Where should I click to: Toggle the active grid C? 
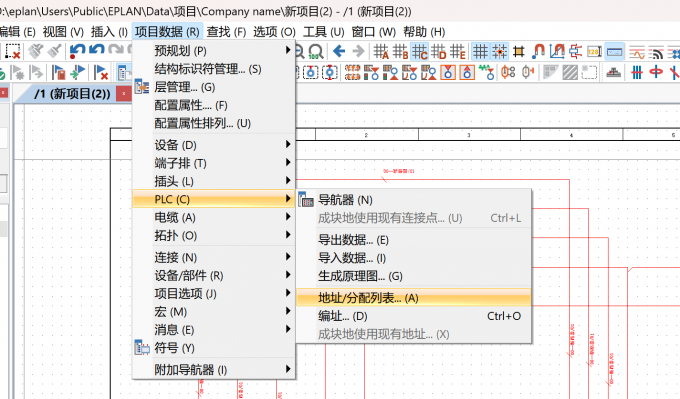click(419, 52)
